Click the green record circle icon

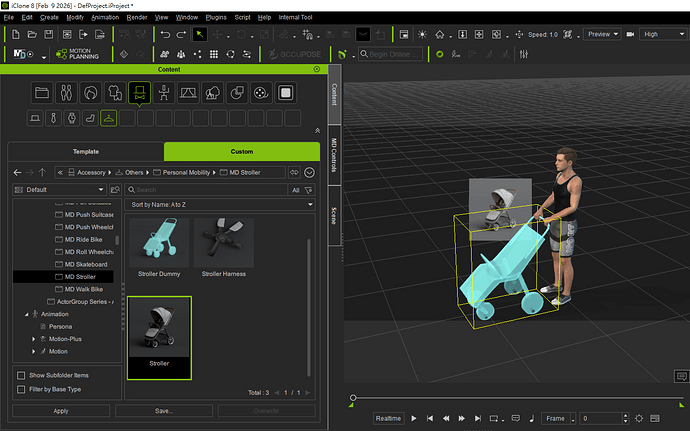pyautogui.click(x=439, y=54)
